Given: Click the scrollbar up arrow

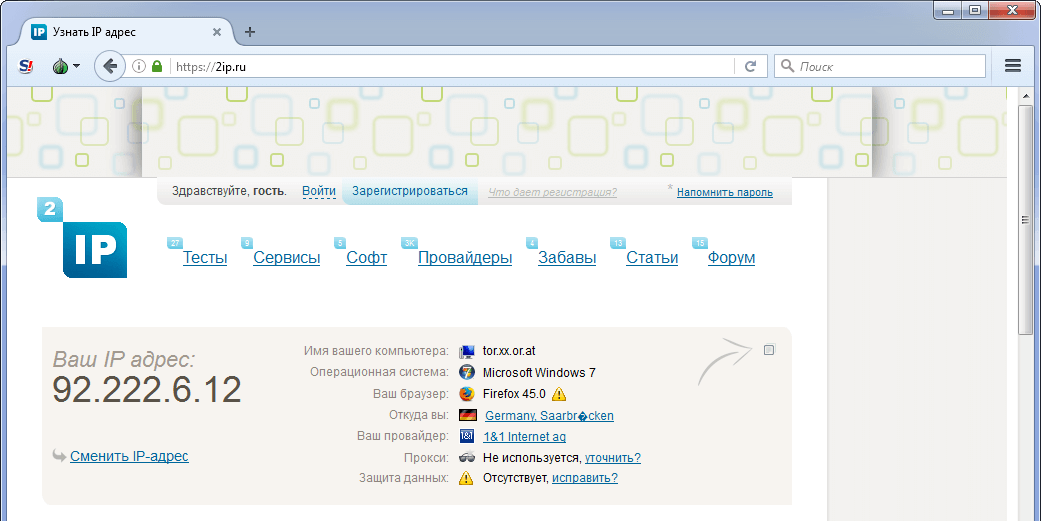Looking at the screenshot, I should click(x=1025, y=96).
